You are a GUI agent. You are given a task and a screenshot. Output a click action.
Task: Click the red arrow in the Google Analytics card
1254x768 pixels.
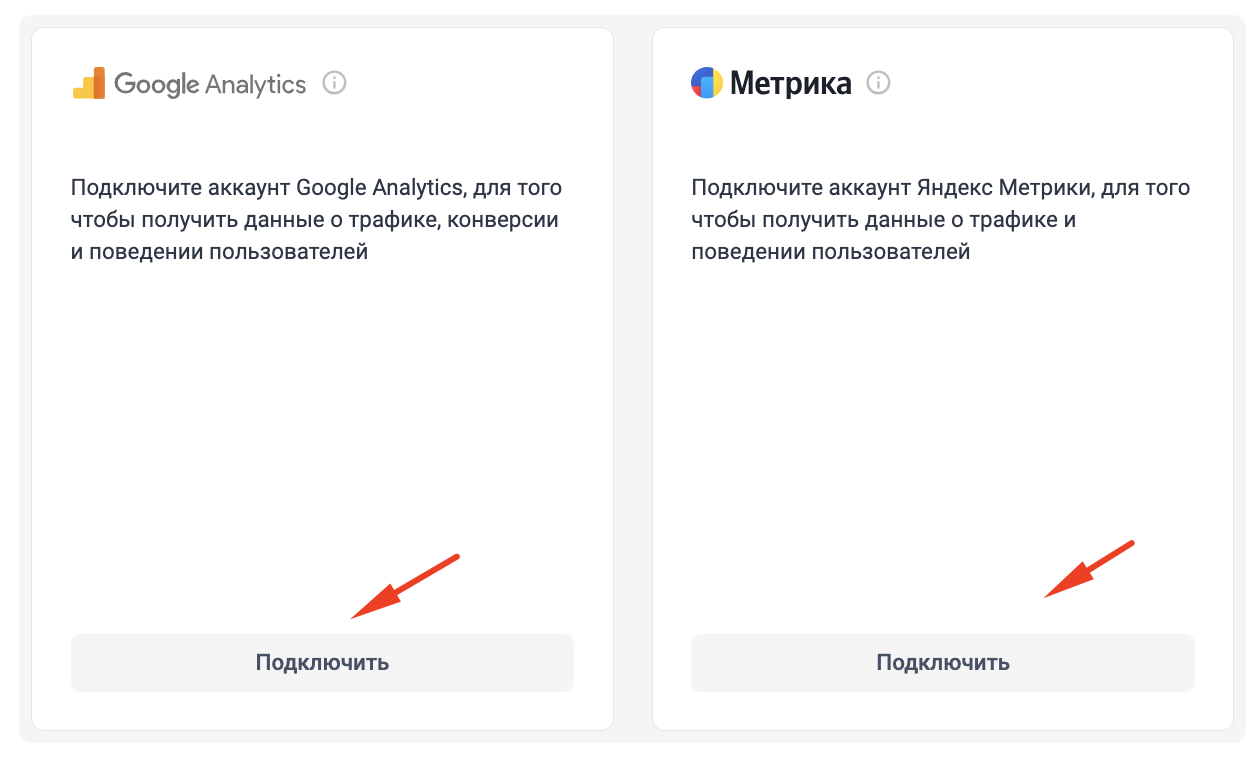(404, 587)
